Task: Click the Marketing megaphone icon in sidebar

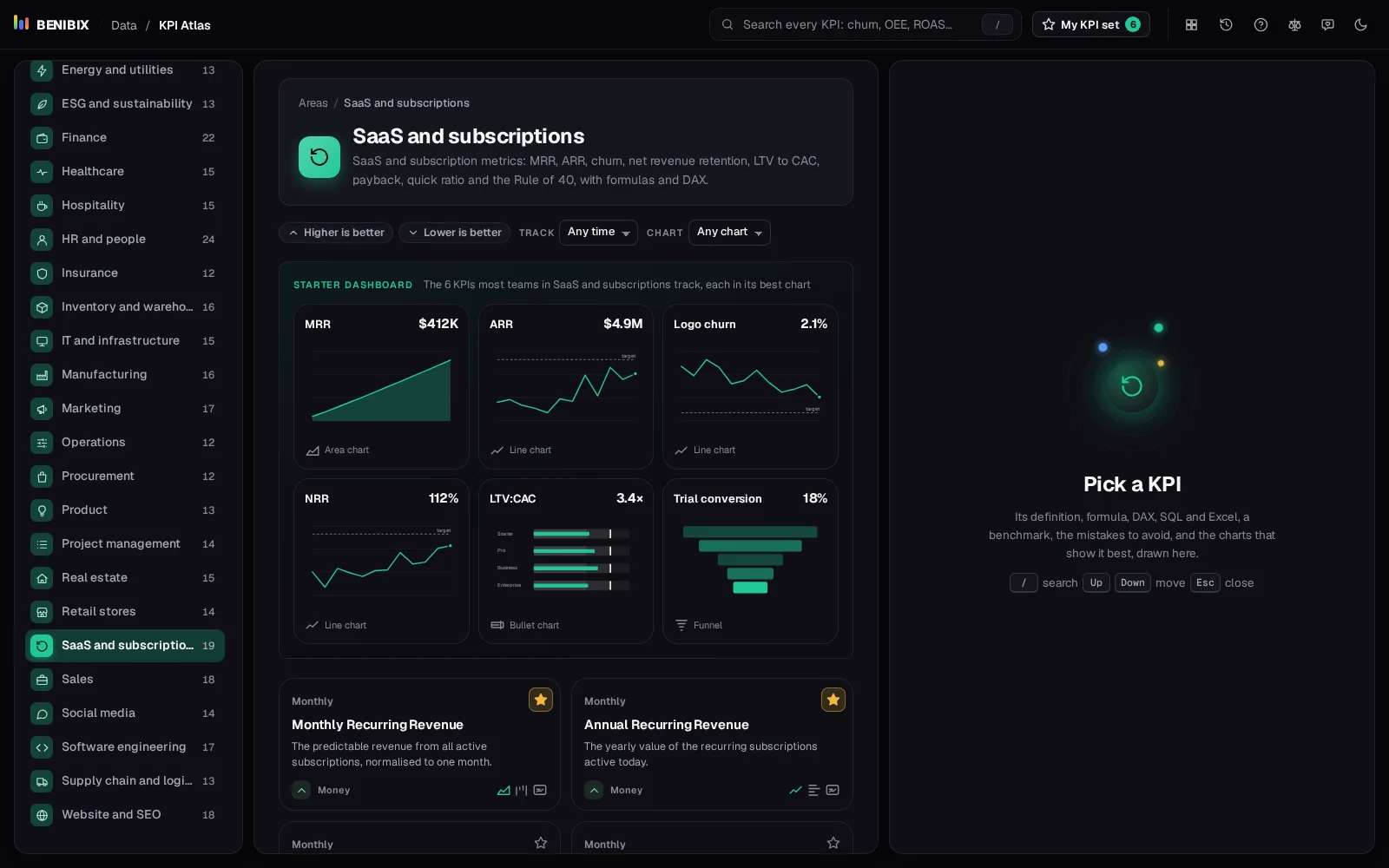Action: point(42,409)
